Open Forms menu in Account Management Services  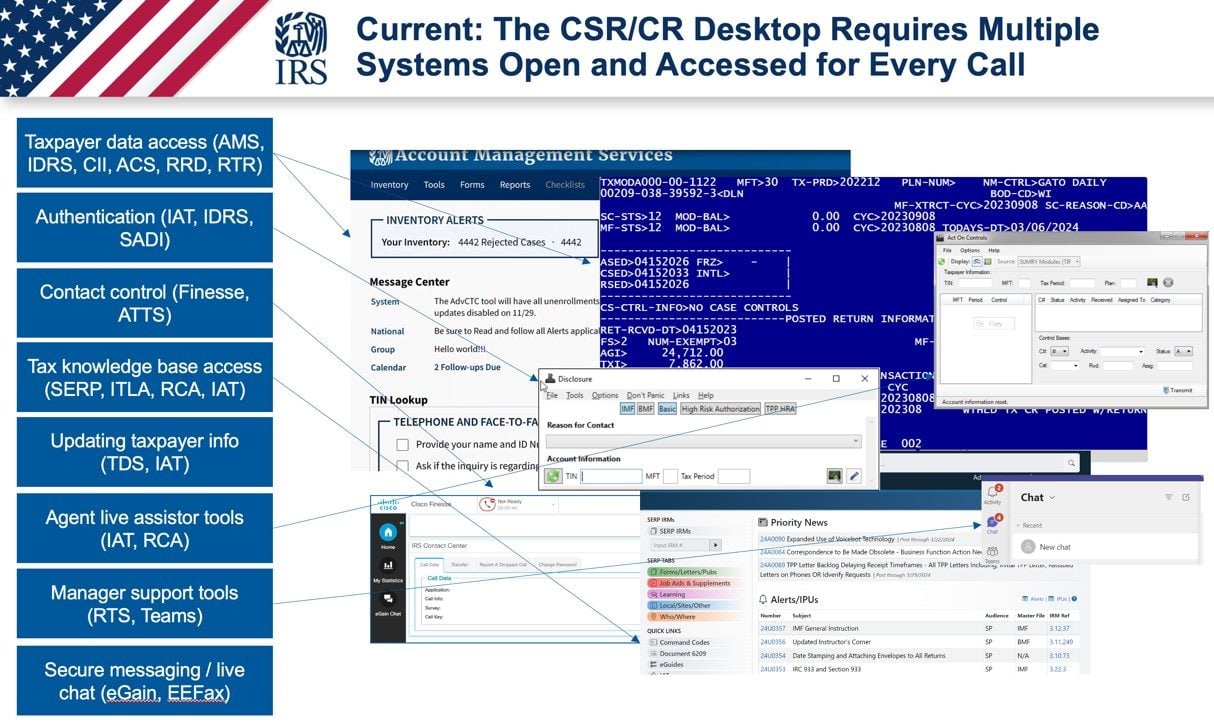coord(472,185)
